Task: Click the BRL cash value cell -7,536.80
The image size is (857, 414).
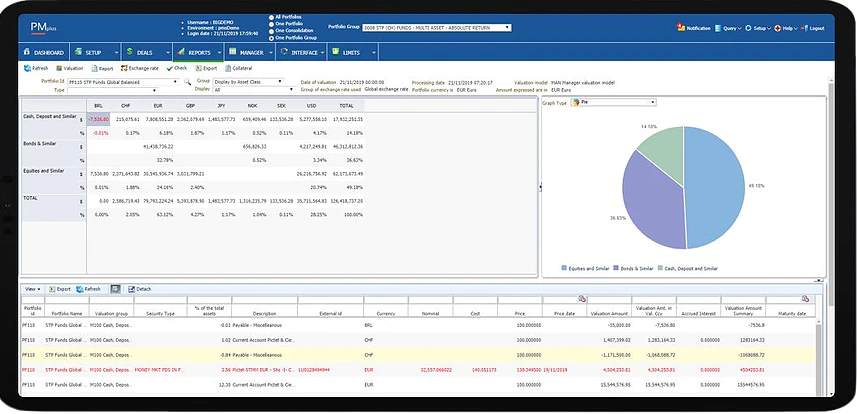Action: (98, 119)
